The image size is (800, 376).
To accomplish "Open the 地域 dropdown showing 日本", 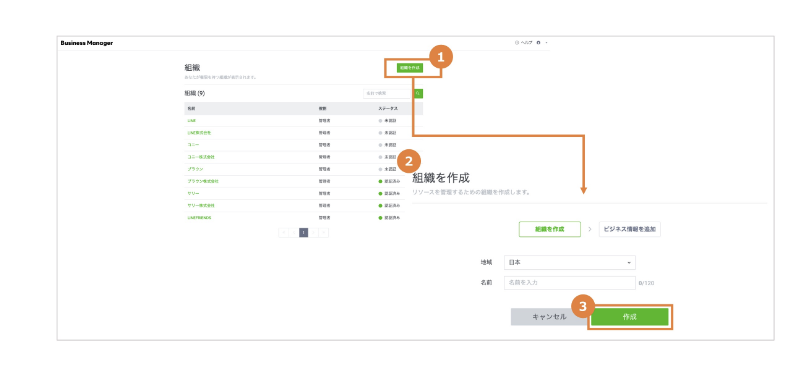I will coord(570,263).
